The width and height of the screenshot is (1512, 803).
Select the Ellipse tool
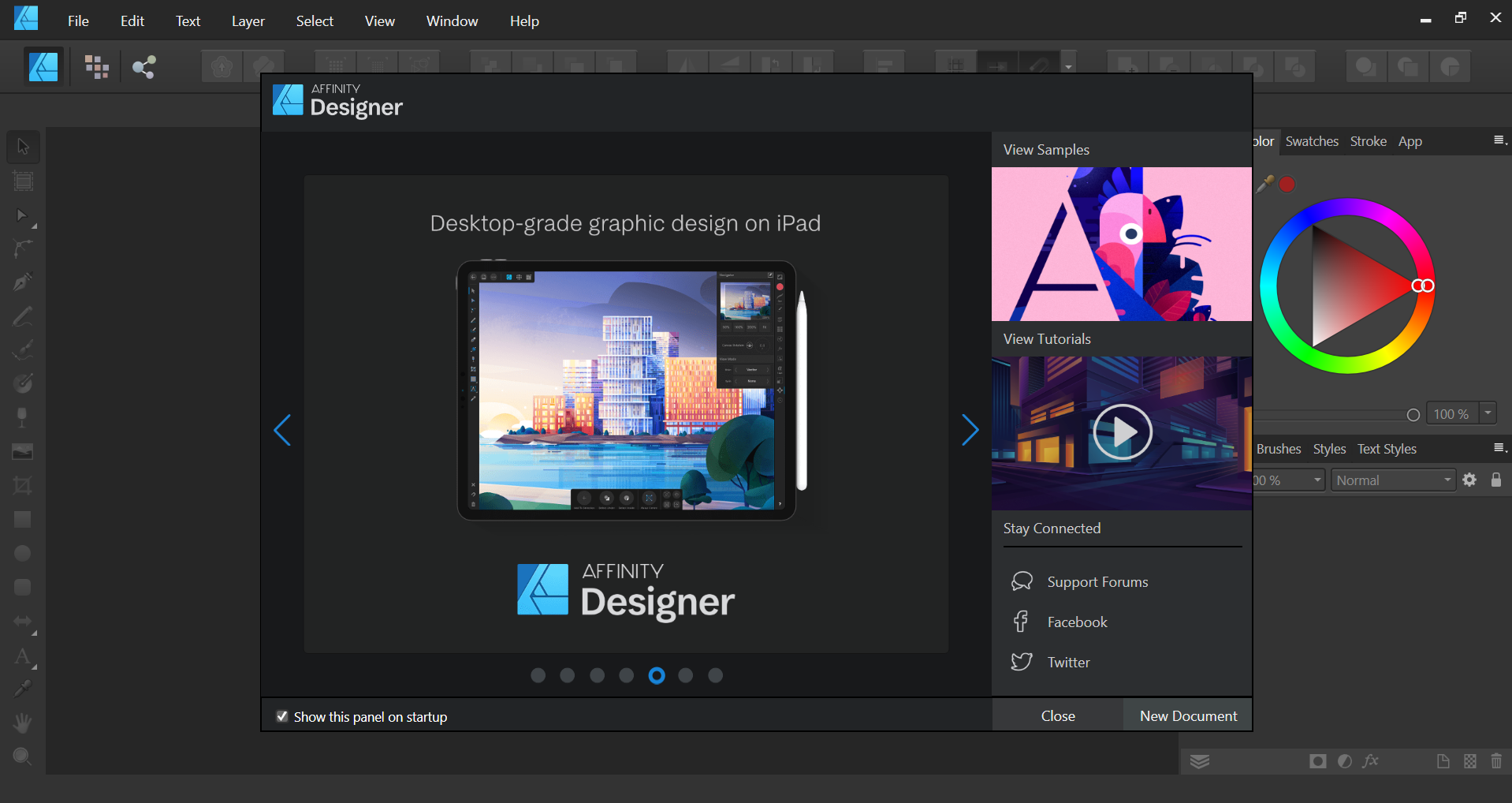(x=23, y=553)
